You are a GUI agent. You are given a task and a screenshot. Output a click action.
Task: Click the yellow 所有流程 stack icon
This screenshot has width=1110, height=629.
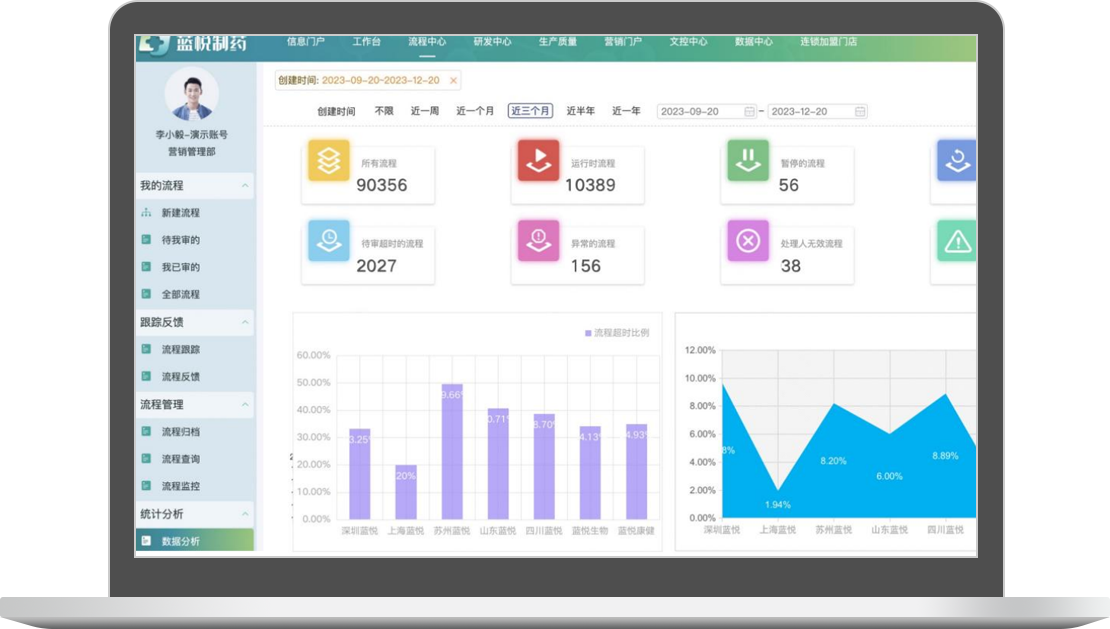coord(328,160)
